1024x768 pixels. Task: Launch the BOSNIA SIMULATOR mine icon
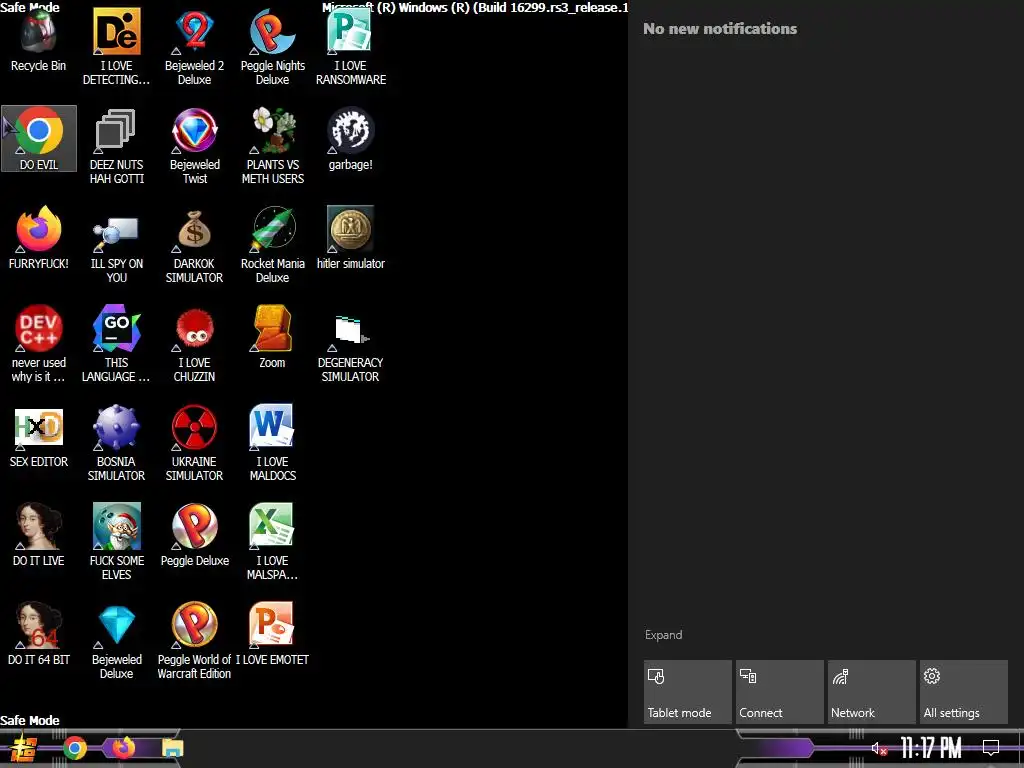click(x=116, y=443)
